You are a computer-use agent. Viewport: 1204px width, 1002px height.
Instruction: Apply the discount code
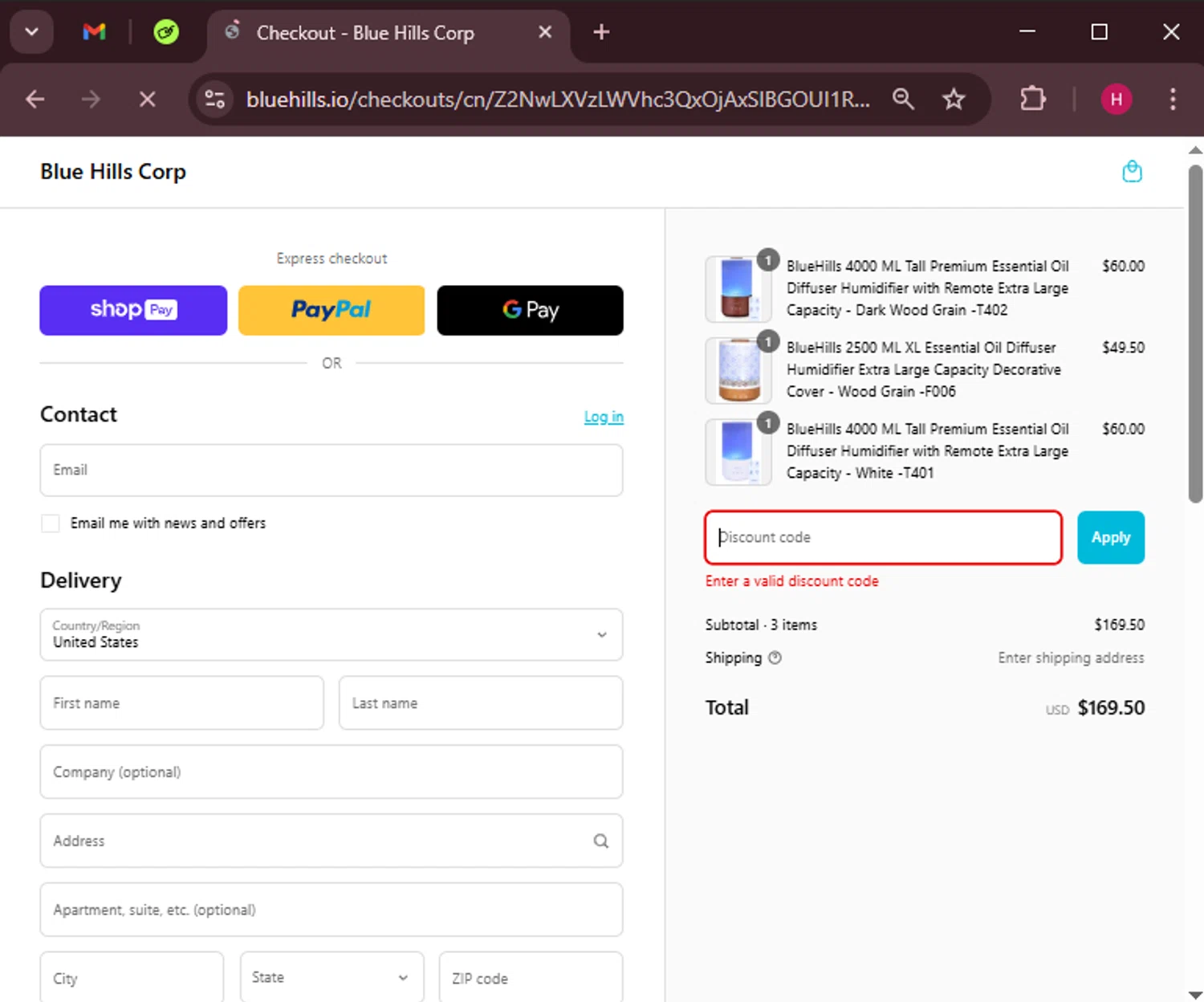[x=1111, y=537]
